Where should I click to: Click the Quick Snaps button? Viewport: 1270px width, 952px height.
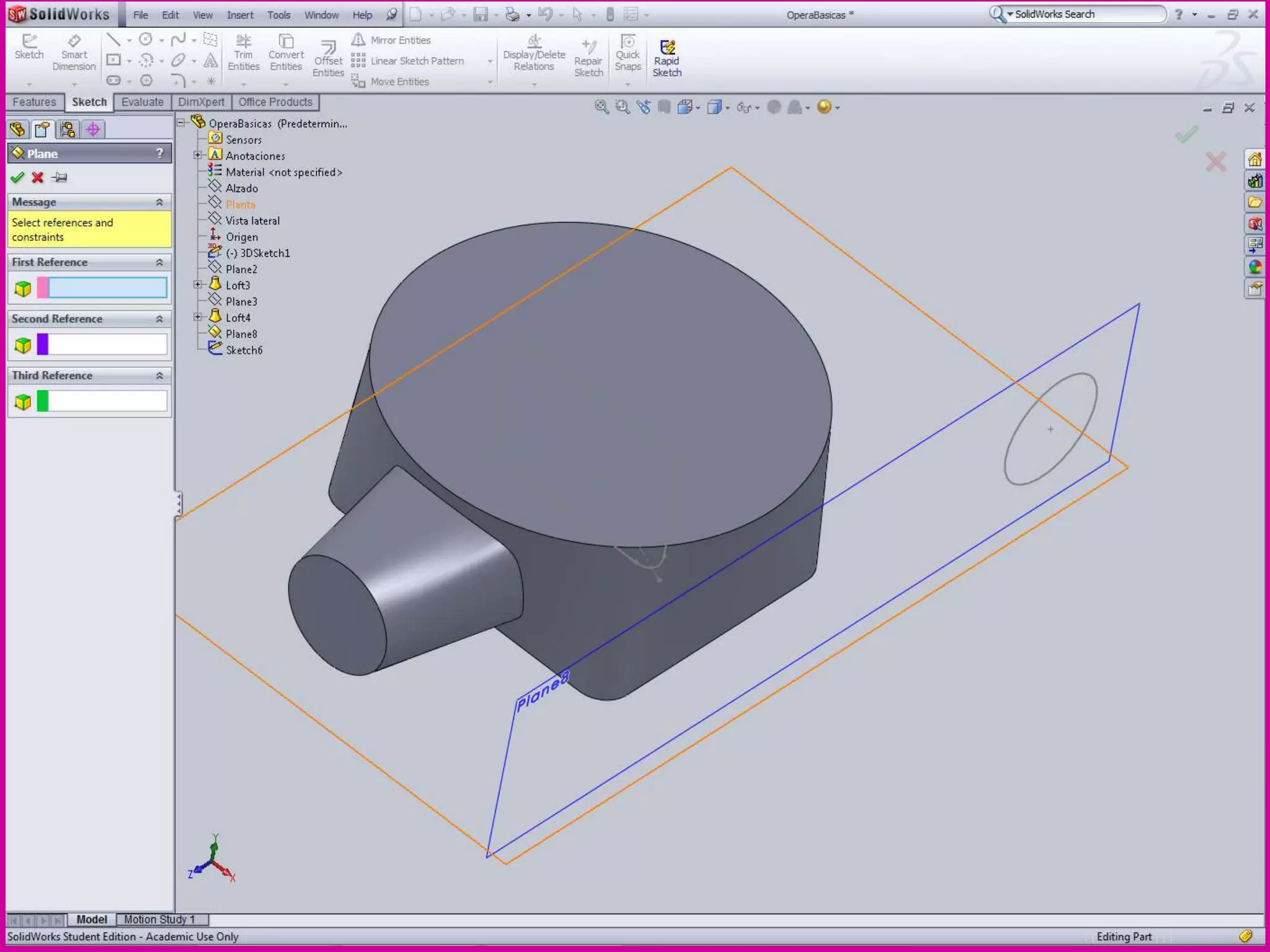(628, 53)
